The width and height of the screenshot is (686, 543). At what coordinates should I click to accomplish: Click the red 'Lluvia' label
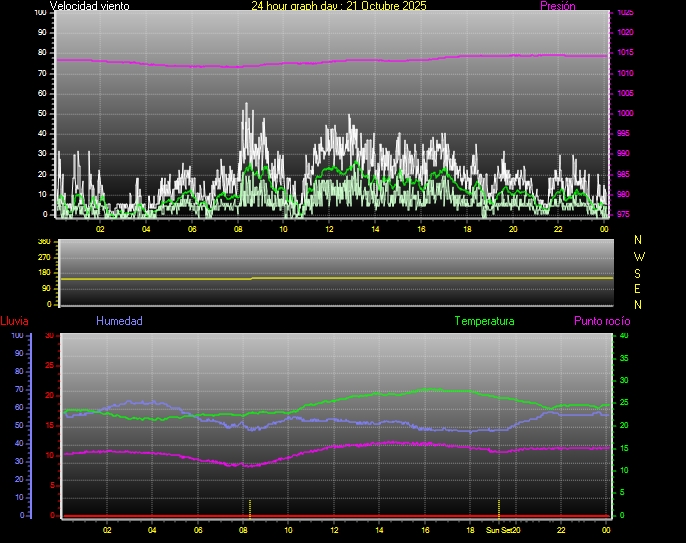click(x=15, y=321)
